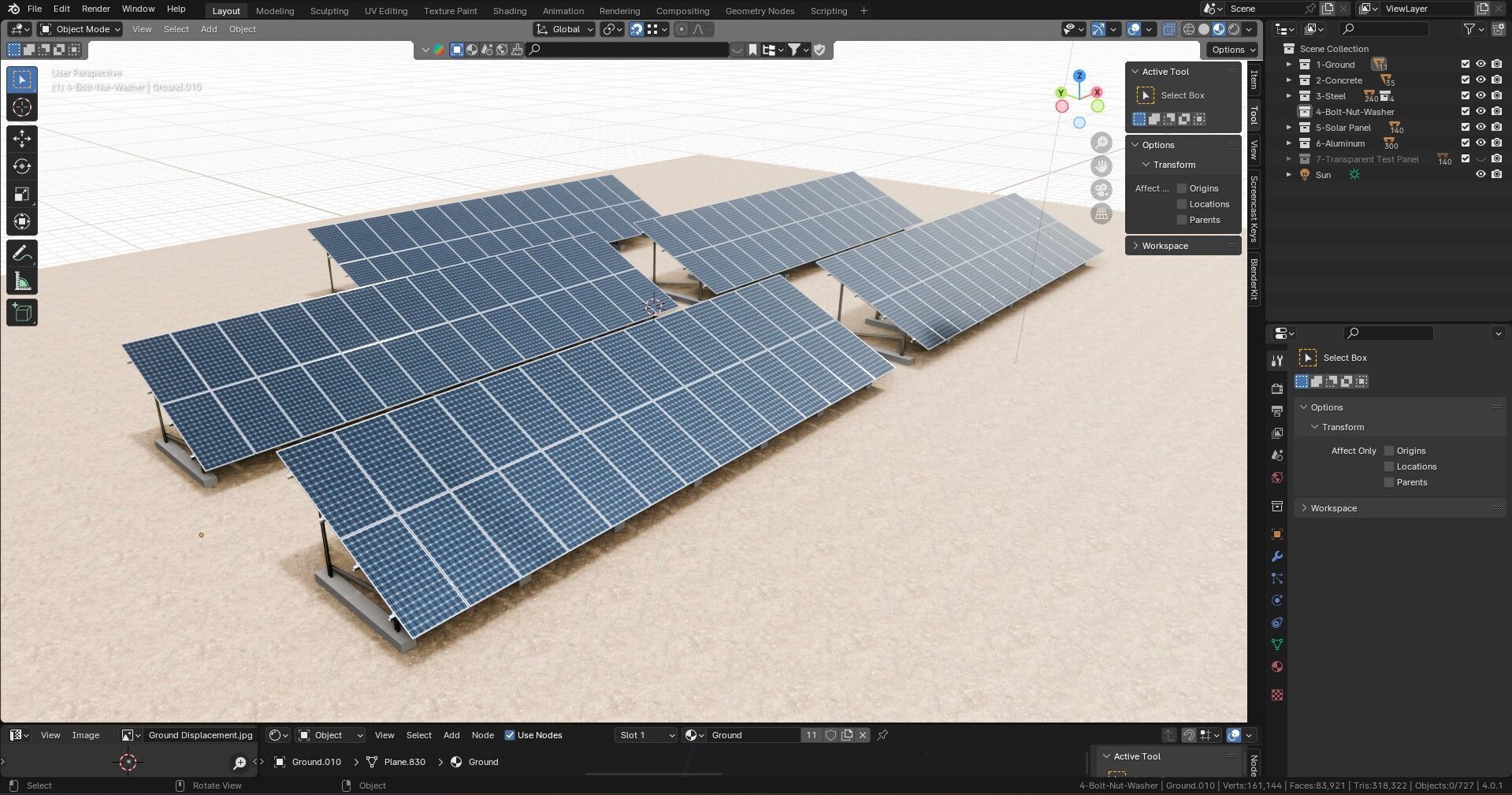Open the File menu
This screenshot has width=1512, height=795.
[x=35, y=9]
